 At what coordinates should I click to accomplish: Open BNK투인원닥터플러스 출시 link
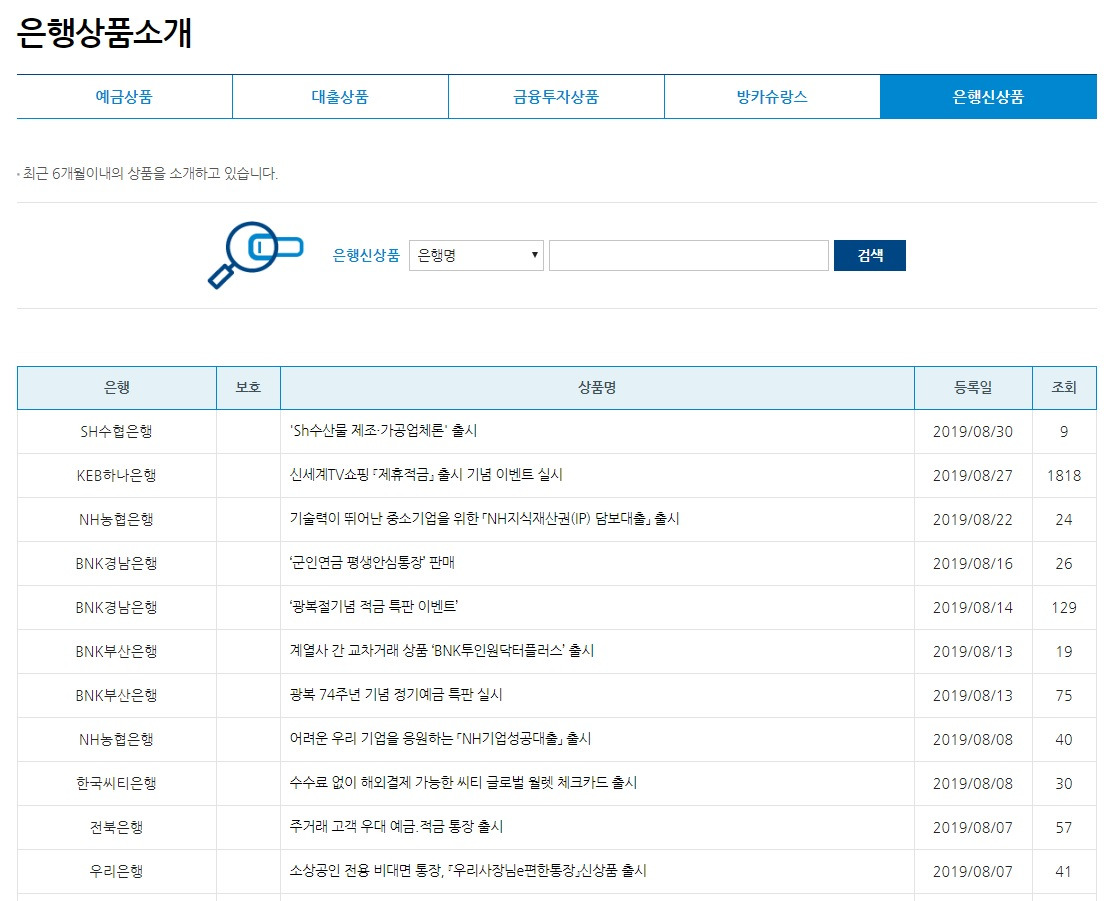point(442,651)
